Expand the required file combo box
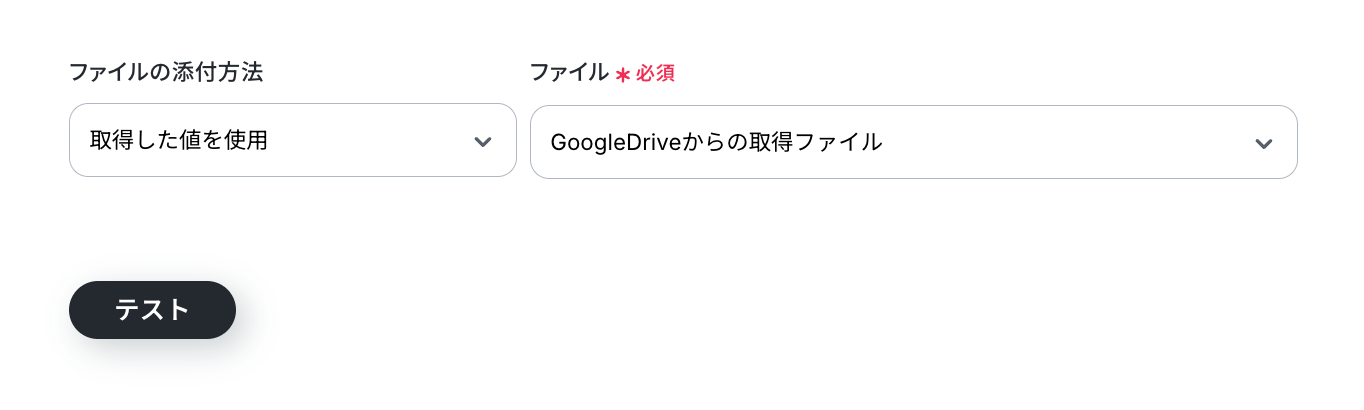Viewport: 1364px width, 410px height. click(914, 142)
